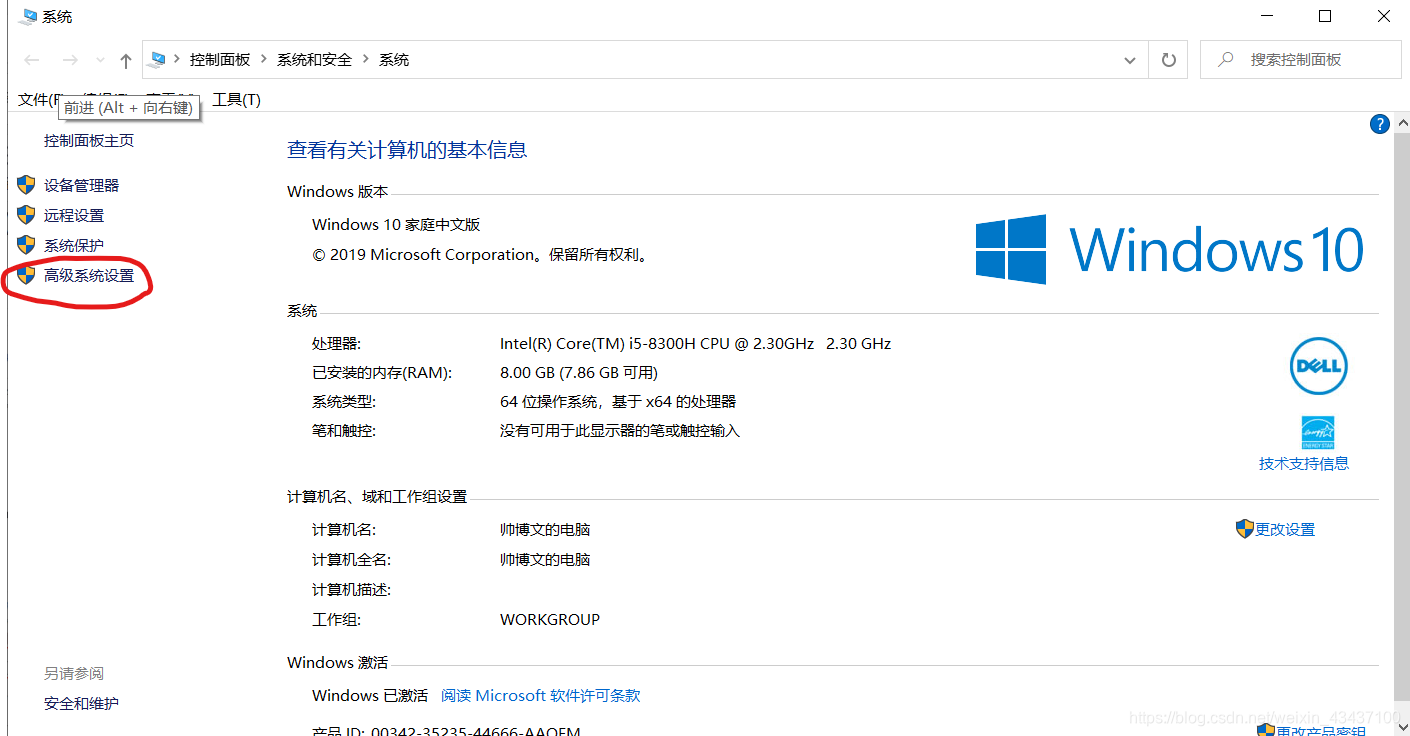Image resolution: width=1410 pixels, height=736 pixels.
Task: Click the 计算机全名 label
Action: [x=351, y=560]
